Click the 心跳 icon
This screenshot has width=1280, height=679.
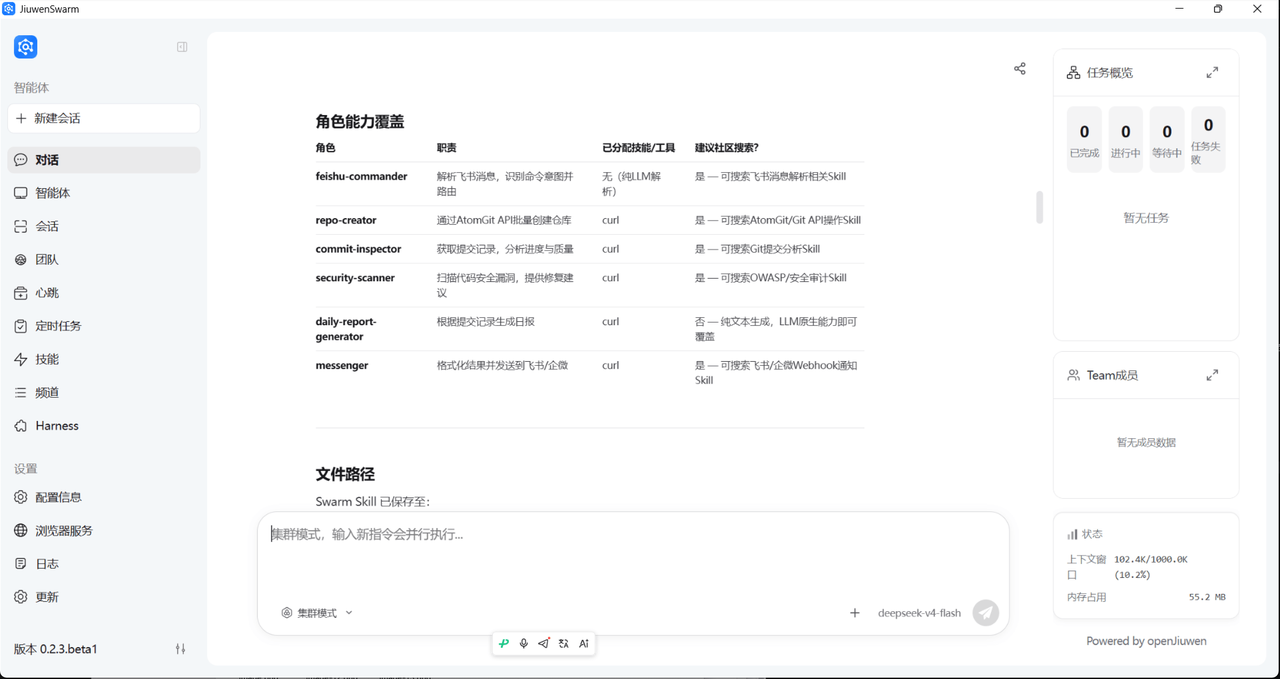[x=21, y=293]
